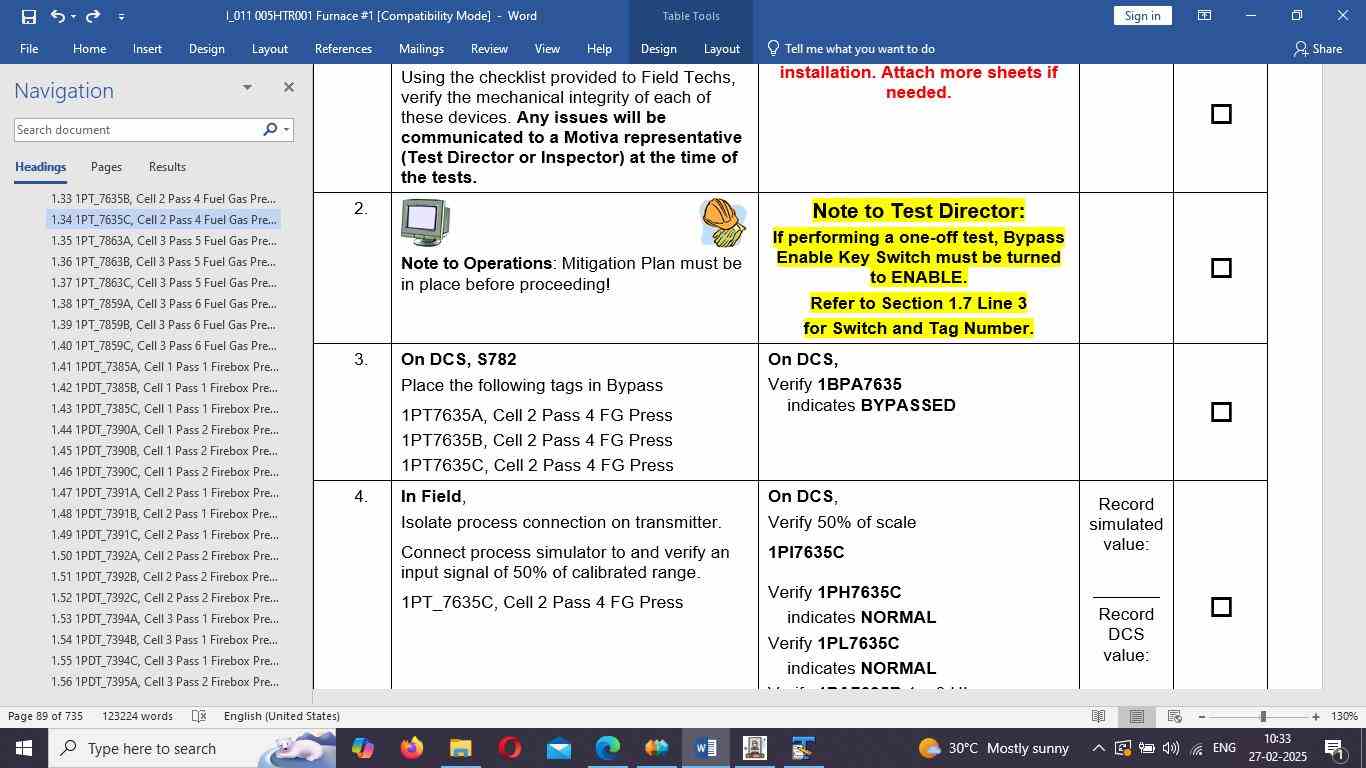1366x768 pixels.
Task: Open Table Tools Layout tab
Action: (x=721, y=48)
